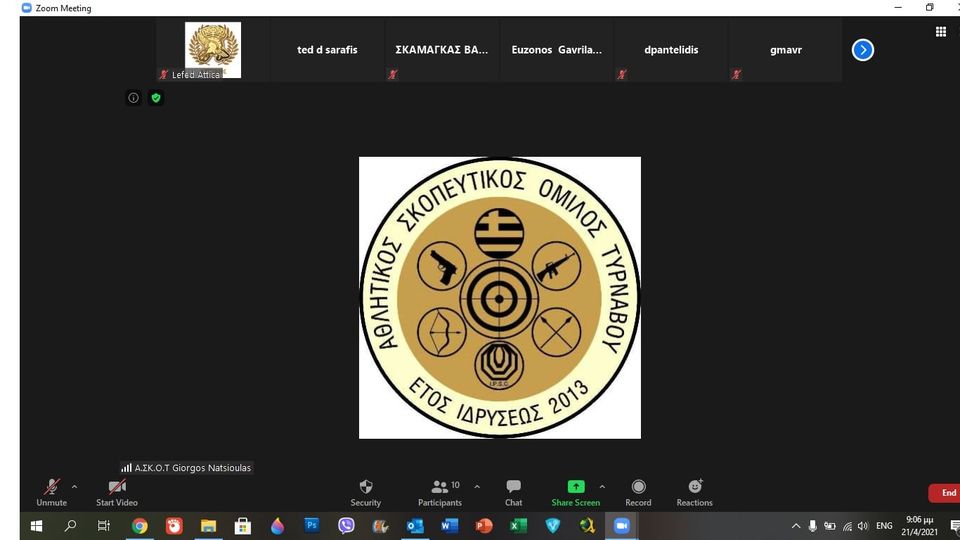Viewport: 960px width, 540px height.
Task: Switch ENG input language
Action: [x=884, y=526]
